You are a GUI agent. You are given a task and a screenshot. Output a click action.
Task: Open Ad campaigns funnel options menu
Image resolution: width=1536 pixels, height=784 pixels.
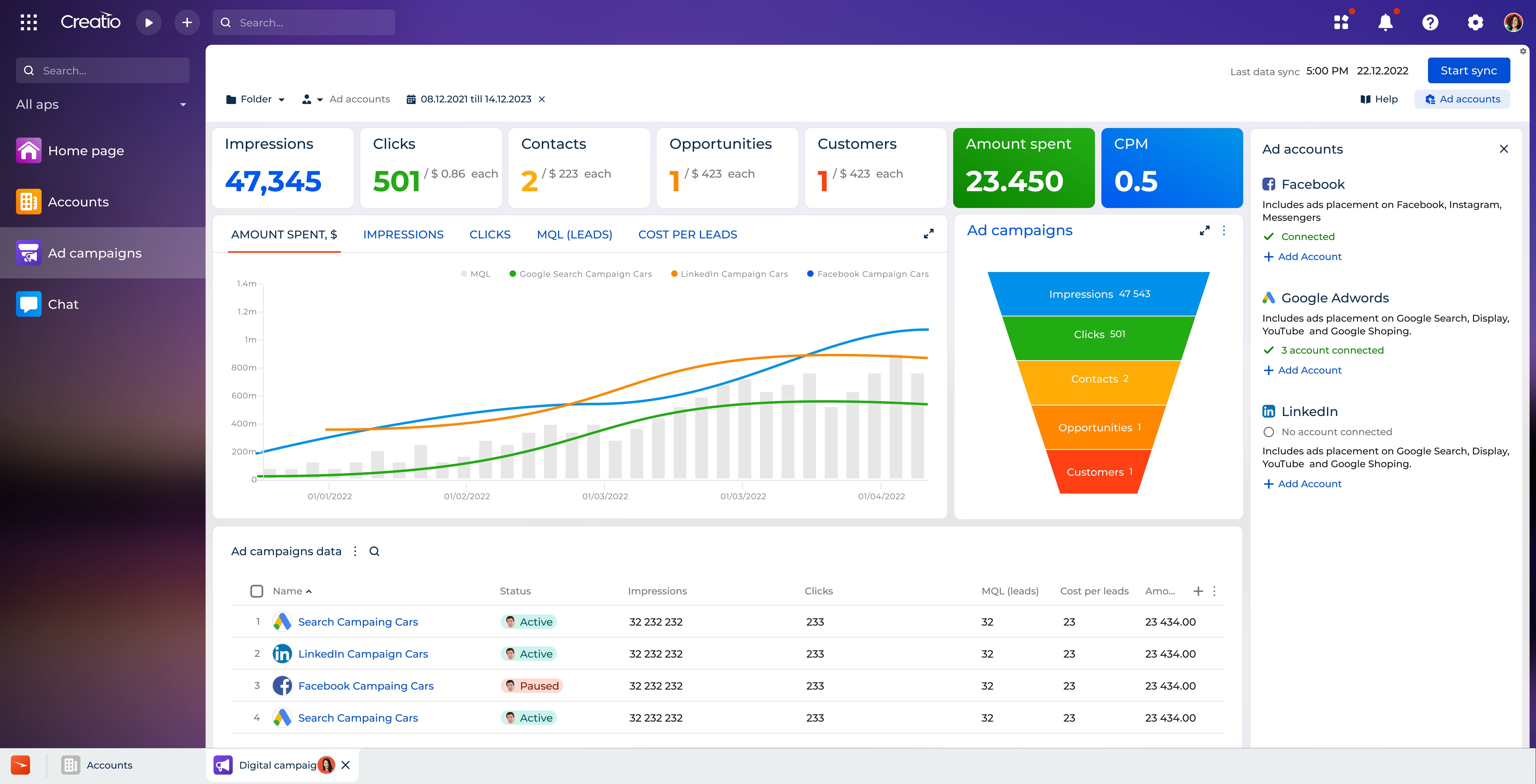coord(1224,230)
